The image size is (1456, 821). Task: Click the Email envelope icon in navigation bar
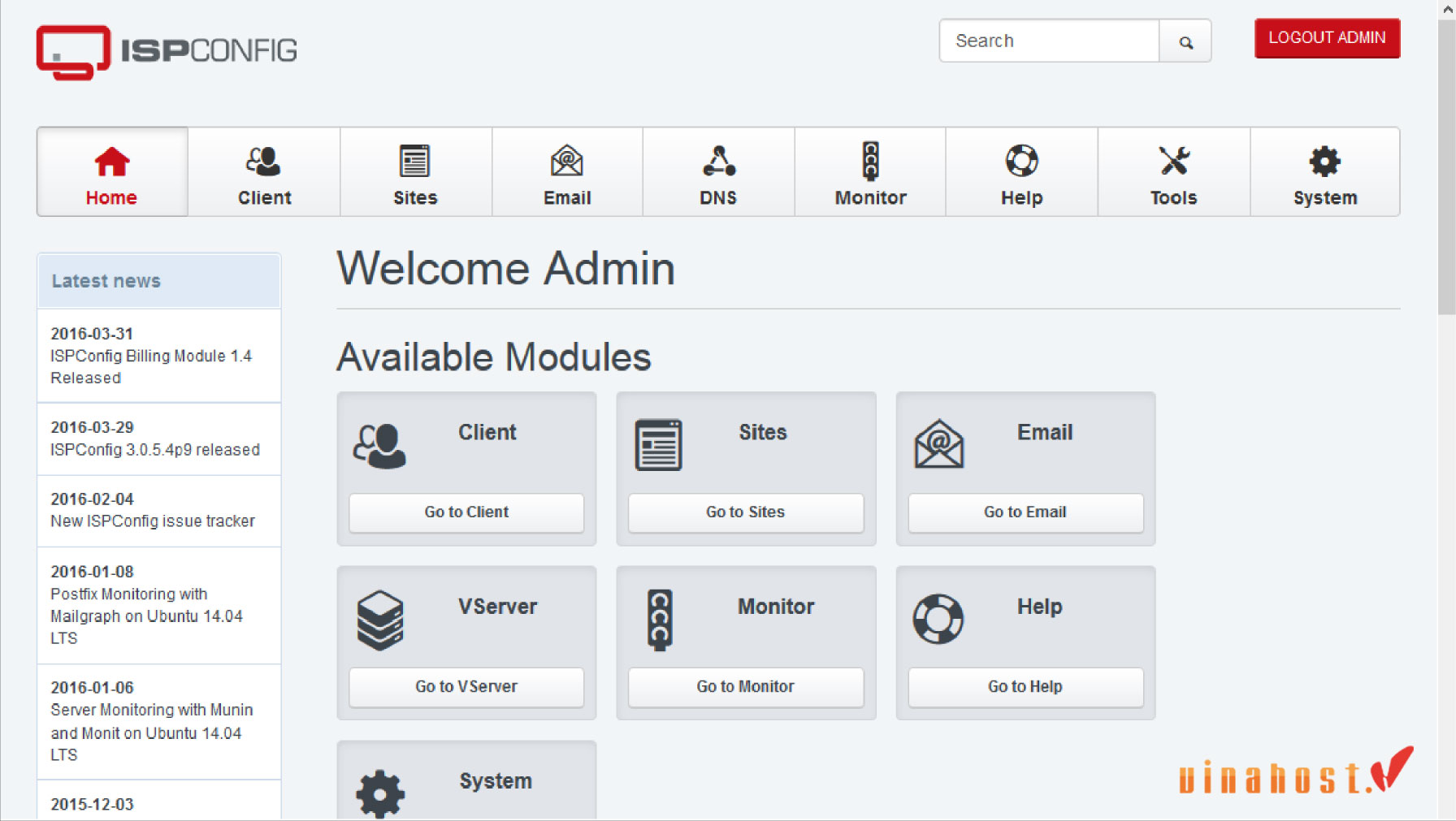click(567, 161)
